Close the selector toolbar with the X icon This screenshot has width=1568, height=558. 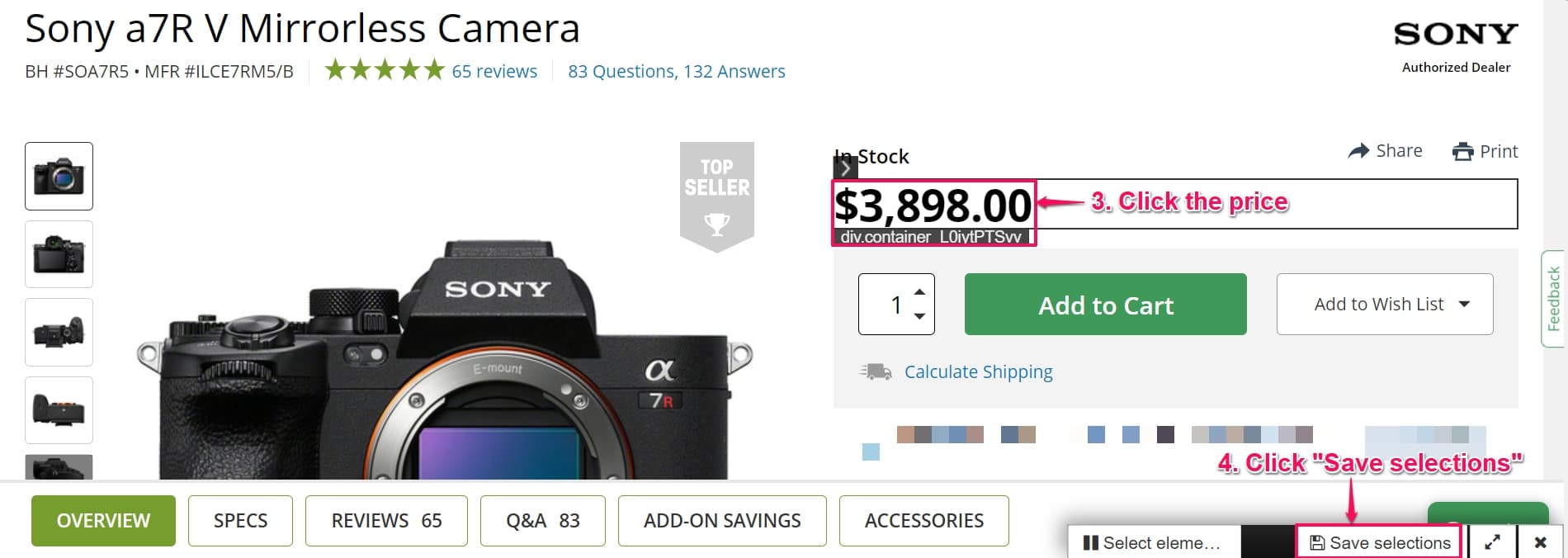click(1540, 542)
